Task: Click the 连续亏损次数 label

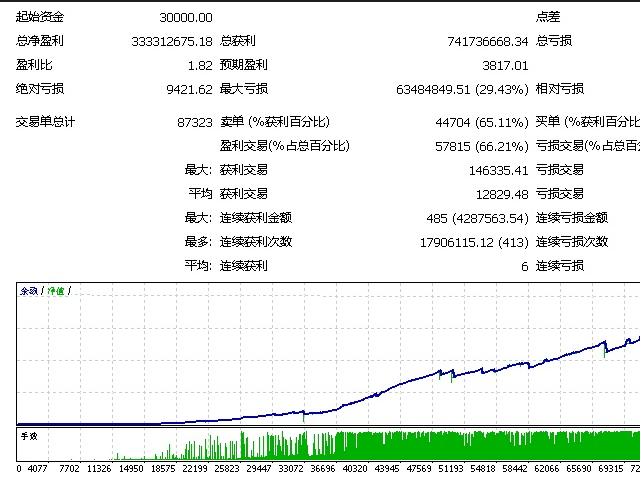Action: pos(572,242)
